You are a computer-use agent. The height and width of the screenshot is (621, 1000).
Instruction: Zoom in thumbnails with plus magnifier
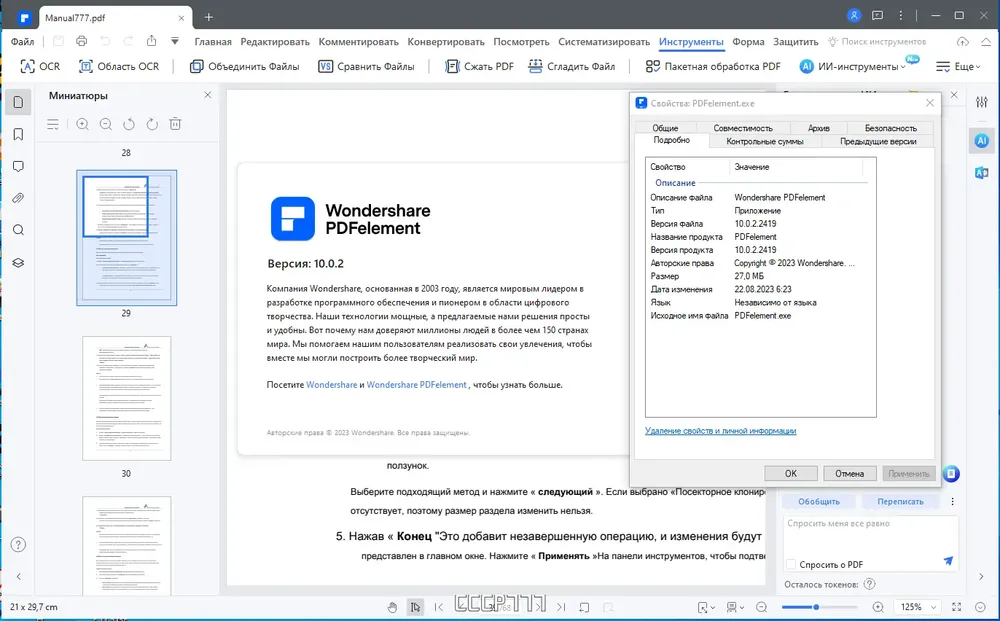click(x=82, y=124)
